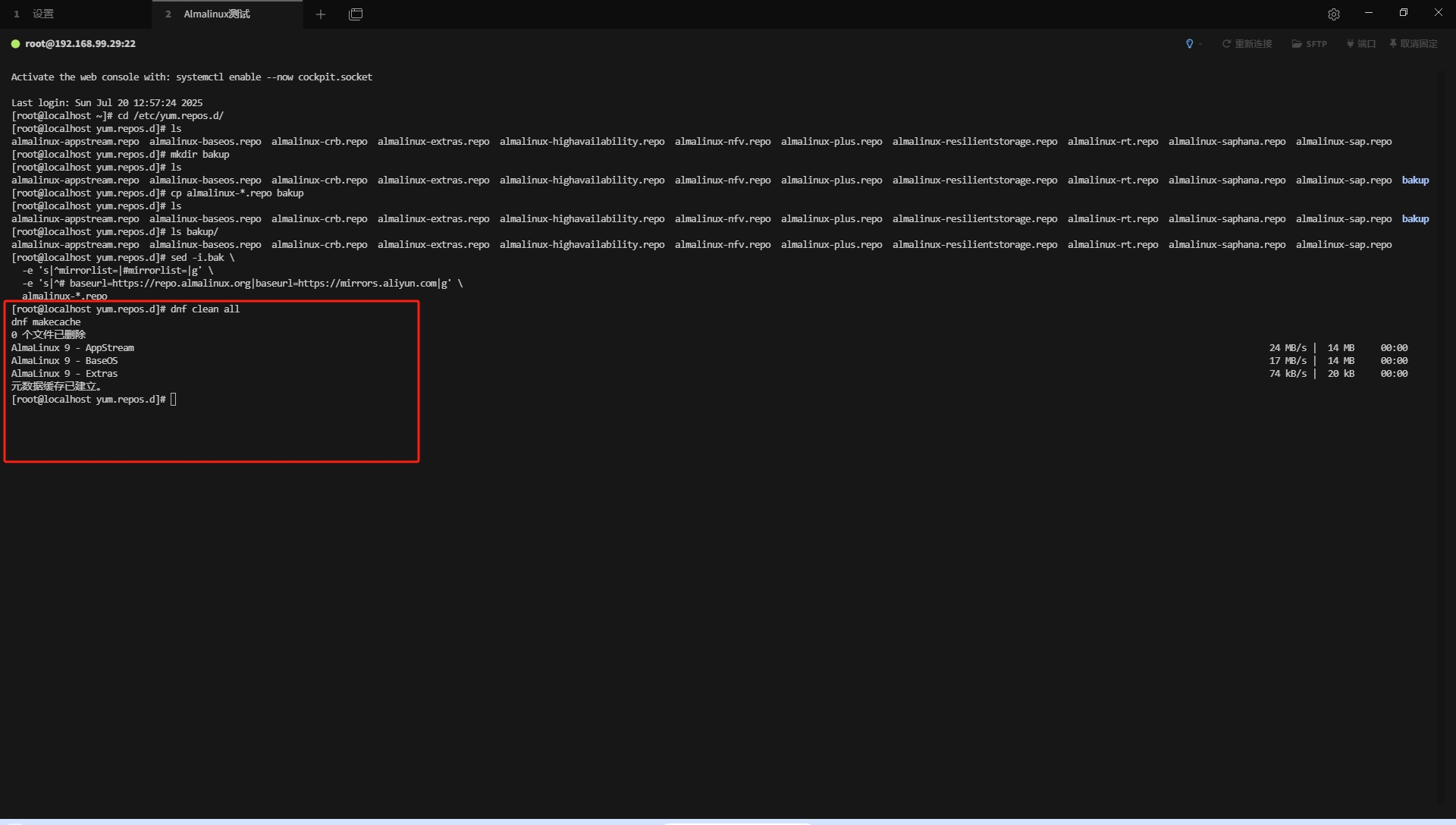Click the terminal cursor at last prompt
The image size is (1456, 825).
click(174, 400)
